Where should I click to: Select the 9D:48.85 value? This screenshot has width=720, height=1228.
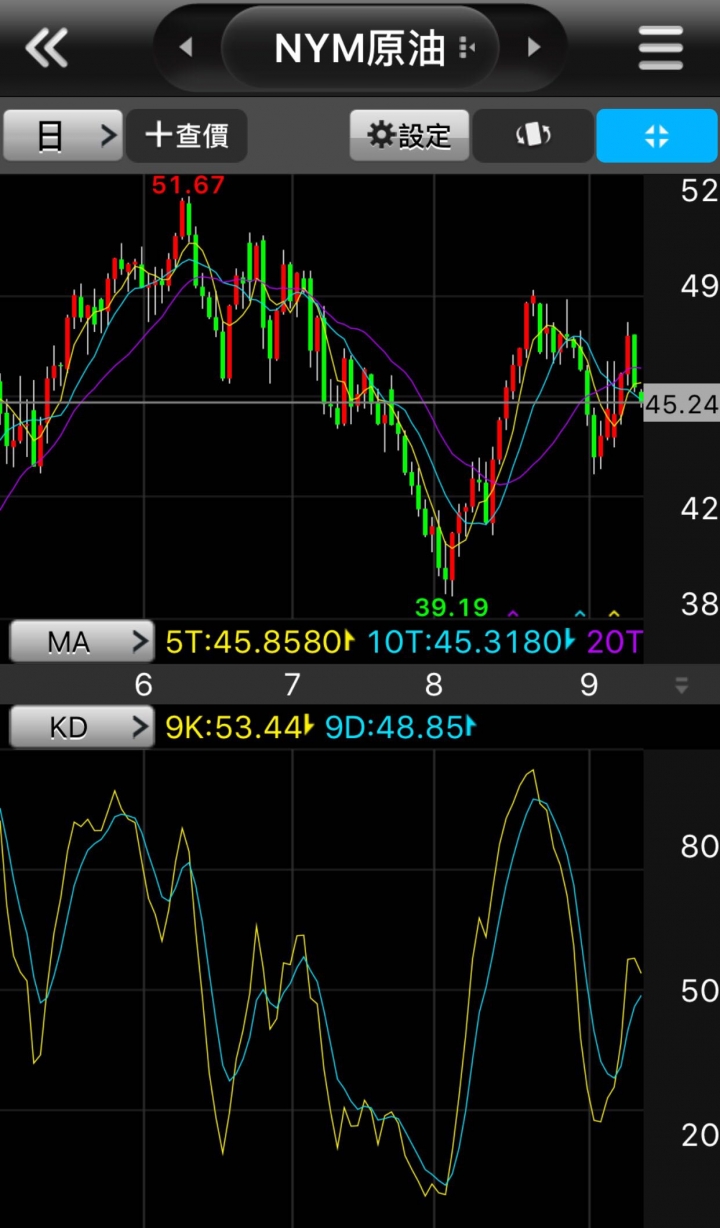[400, 727]
